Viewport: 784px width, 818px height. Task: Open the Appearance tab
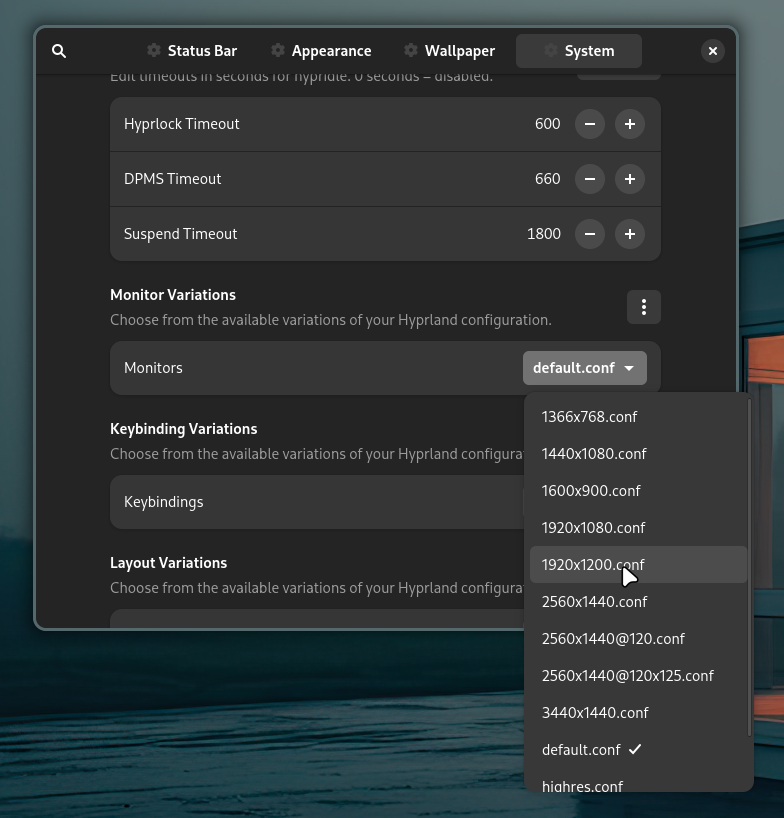[321, 51]
